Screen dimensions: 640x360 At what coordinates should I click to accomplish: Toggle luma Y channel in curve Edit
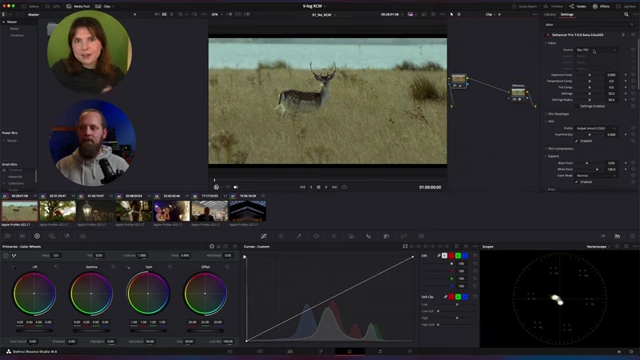(x=444, y=256)
